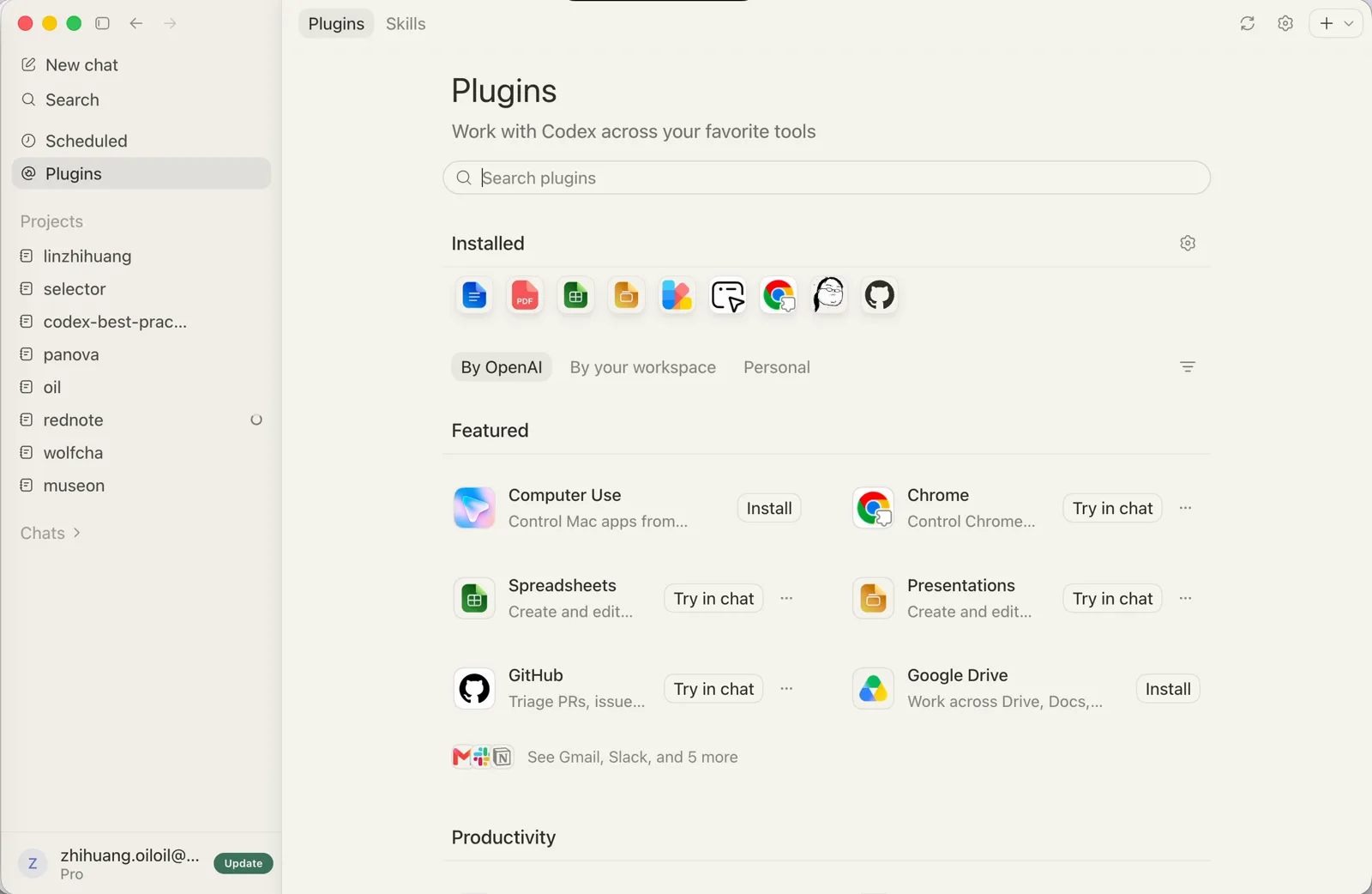Select the By your workspace tab
Image resolution: width=1372 pixels, height=894 pixels.
(643, 367)
